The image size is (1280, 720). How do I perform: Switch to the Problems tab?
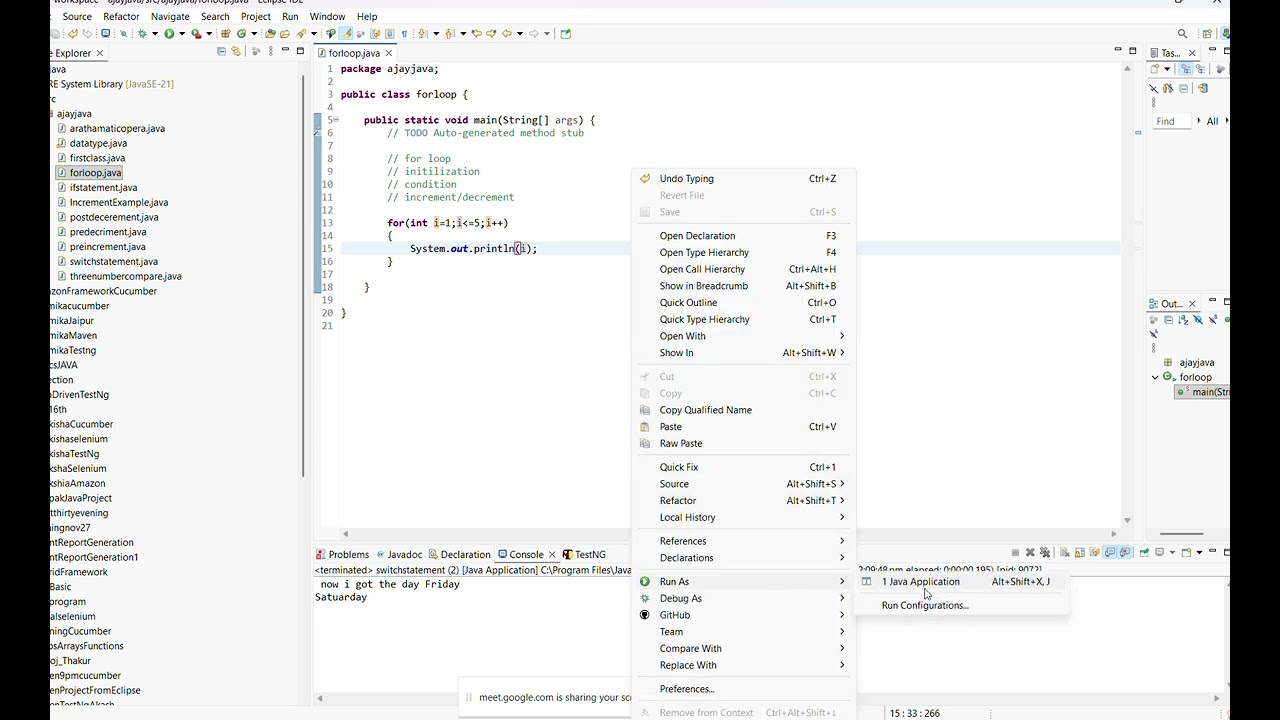(x=342, y=554)
